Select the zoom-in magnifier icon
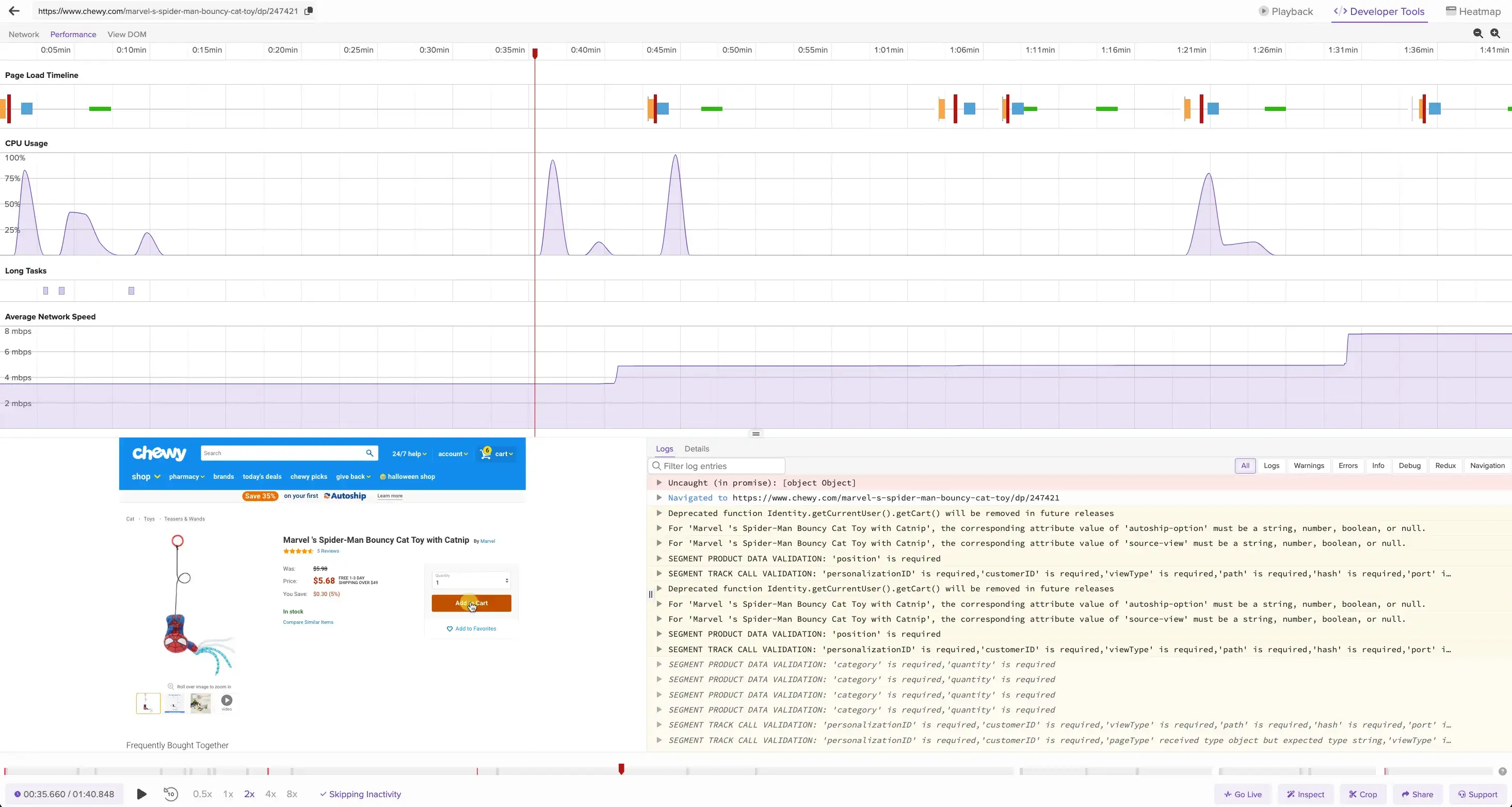Image resolution: width=1512 pixels, height=807 pixels. pos(1495,34)
